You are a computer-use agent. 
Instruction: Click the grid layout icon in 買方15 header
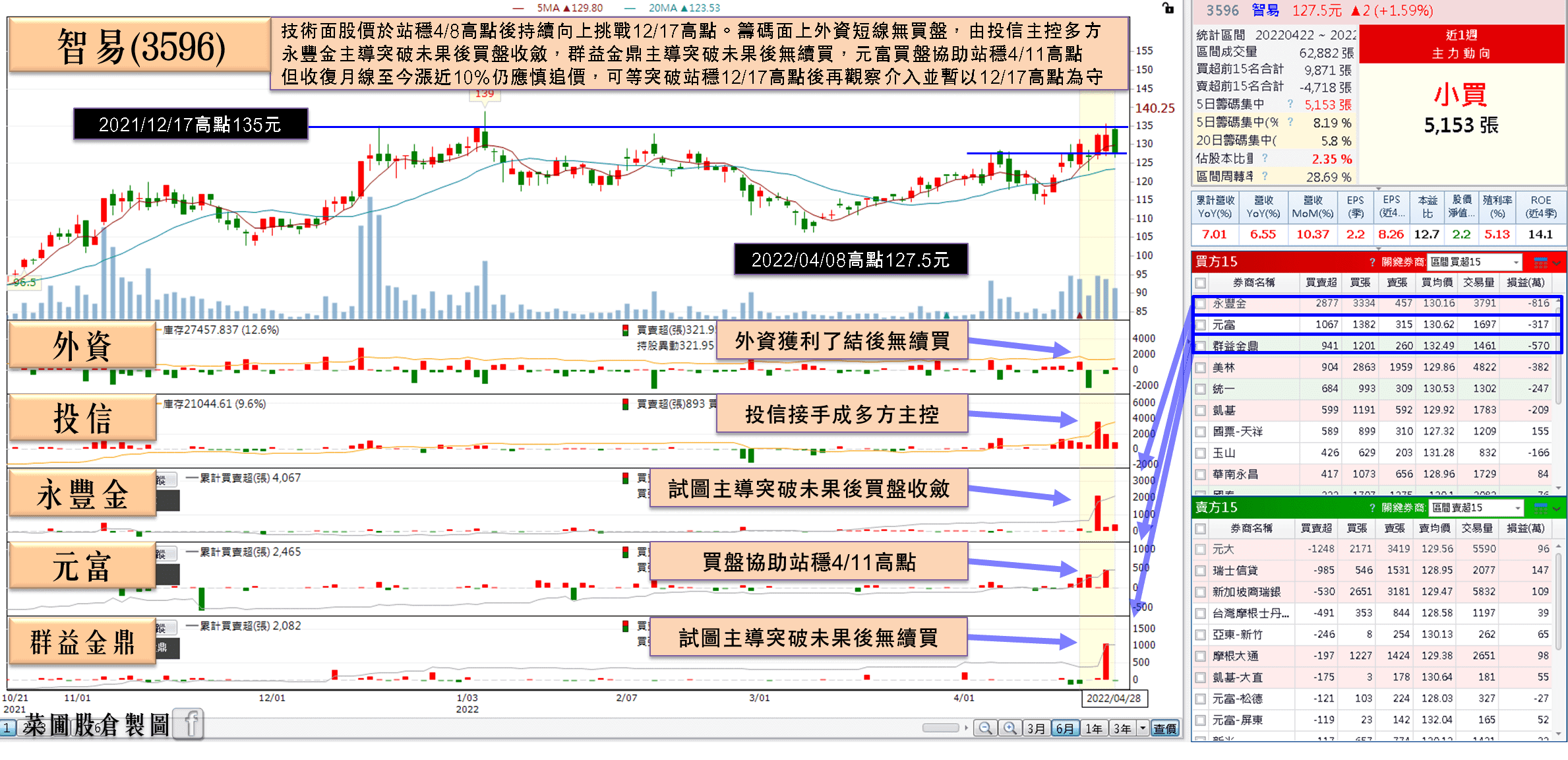pos(1541,262)
